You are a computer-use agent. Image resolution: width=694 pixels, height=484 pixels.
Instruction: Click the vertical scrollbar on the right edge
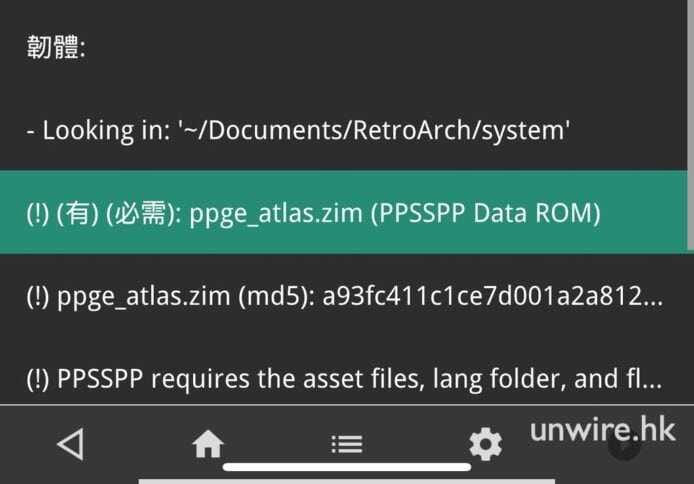[x=688, y=120]
